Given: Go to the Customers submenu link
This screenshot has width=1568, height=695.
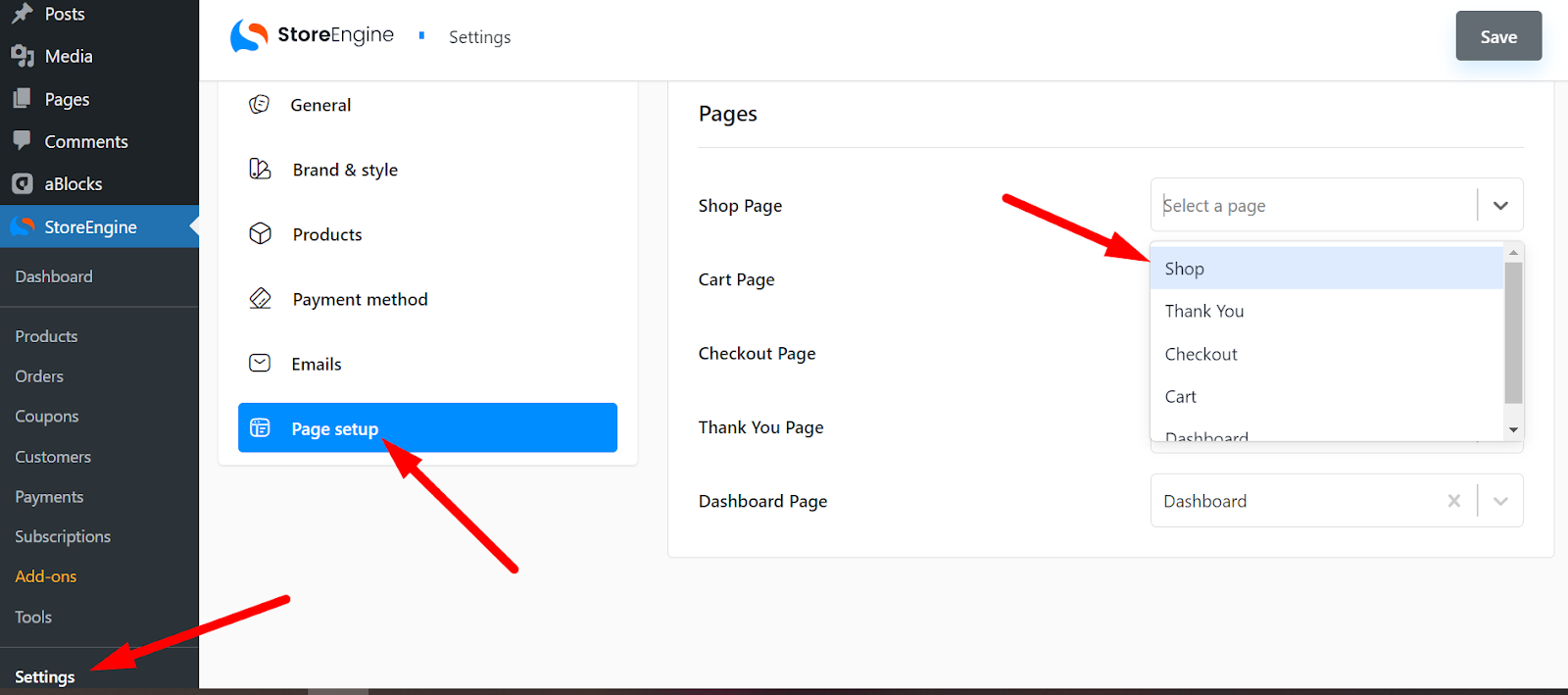Looking at the screenshot, I should click(x=53, y=457).
